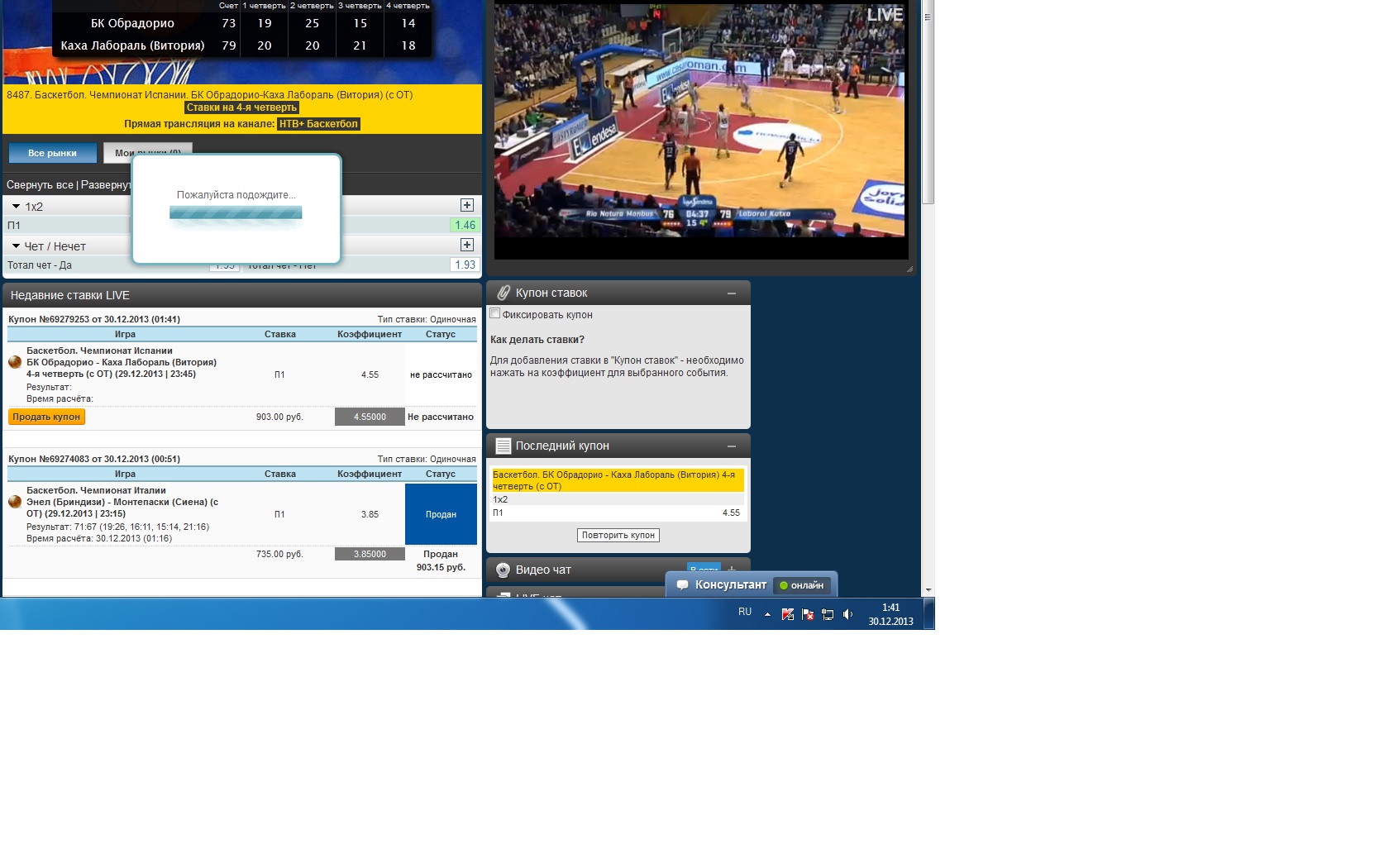The height and width of the screenshot is (868, 1389).
Task: Click the page vertical scrollbar down arrow
Action: (928, 590)
